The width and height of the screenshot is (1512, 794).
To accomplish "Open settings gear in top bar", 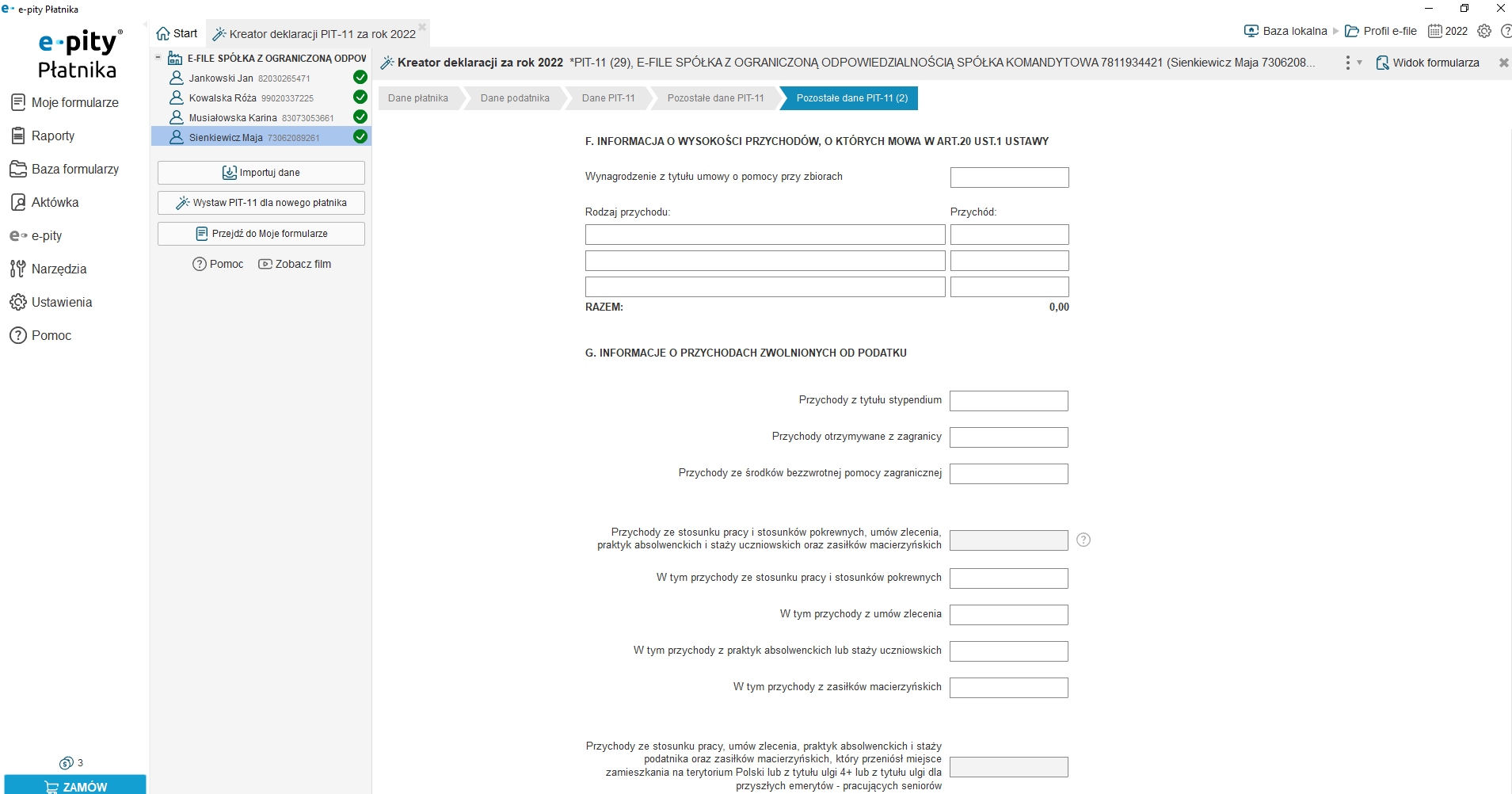I will [x=1484, y=31].
